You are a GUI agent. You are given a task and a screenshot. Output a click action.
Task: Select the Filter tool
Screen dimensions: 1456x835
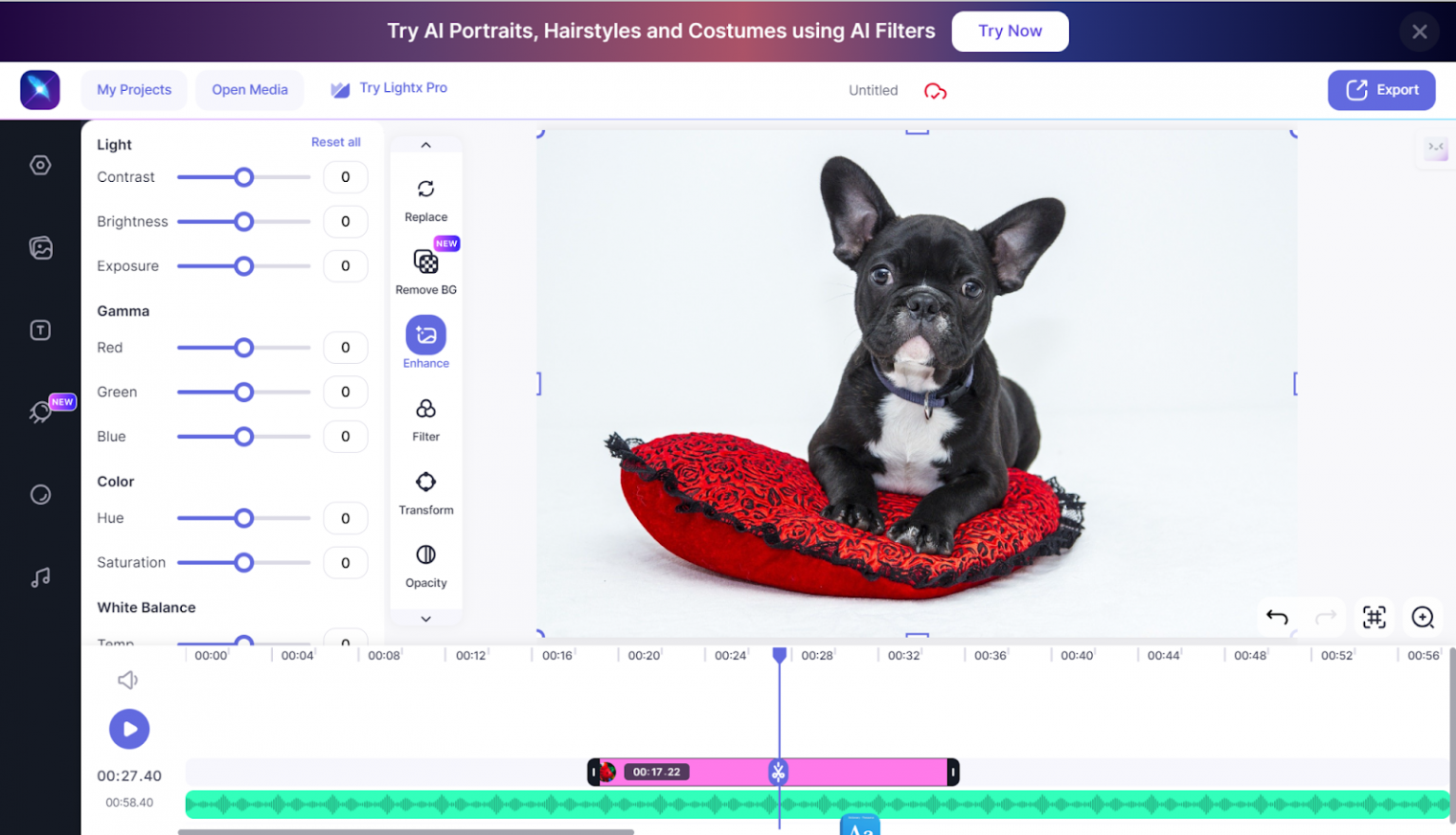[426, 419]
